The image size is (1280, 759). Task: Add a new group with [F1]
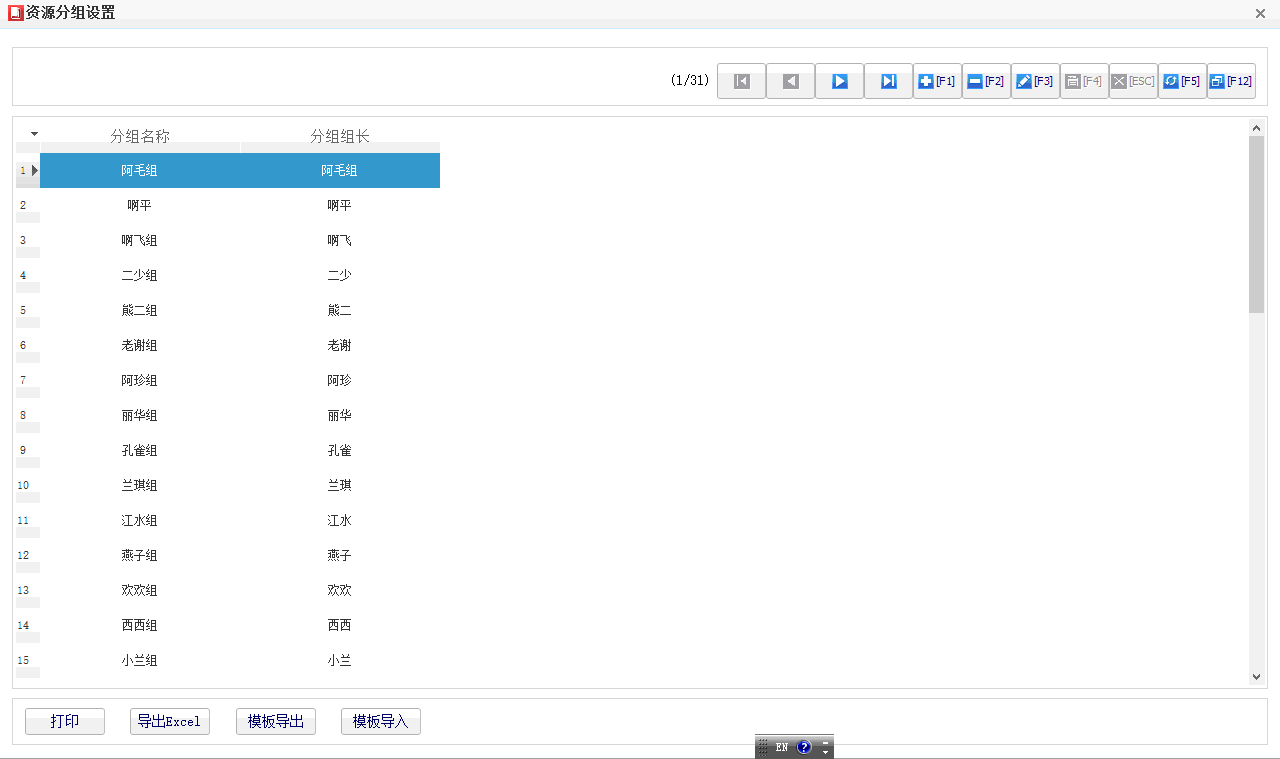click(x=937, y=81)
